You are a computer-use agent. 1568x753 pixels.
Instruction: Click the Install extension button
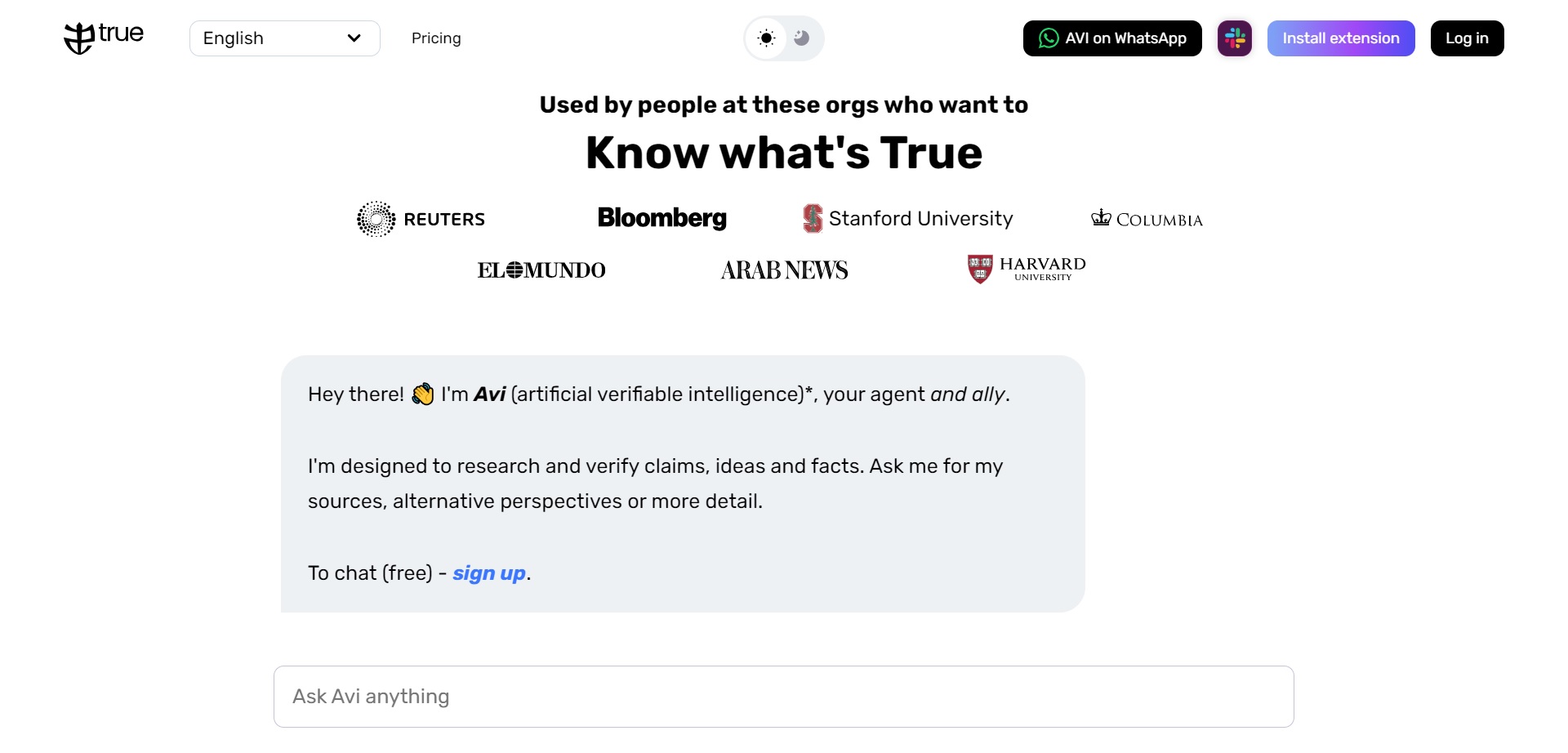click(x=1341, y=38)
